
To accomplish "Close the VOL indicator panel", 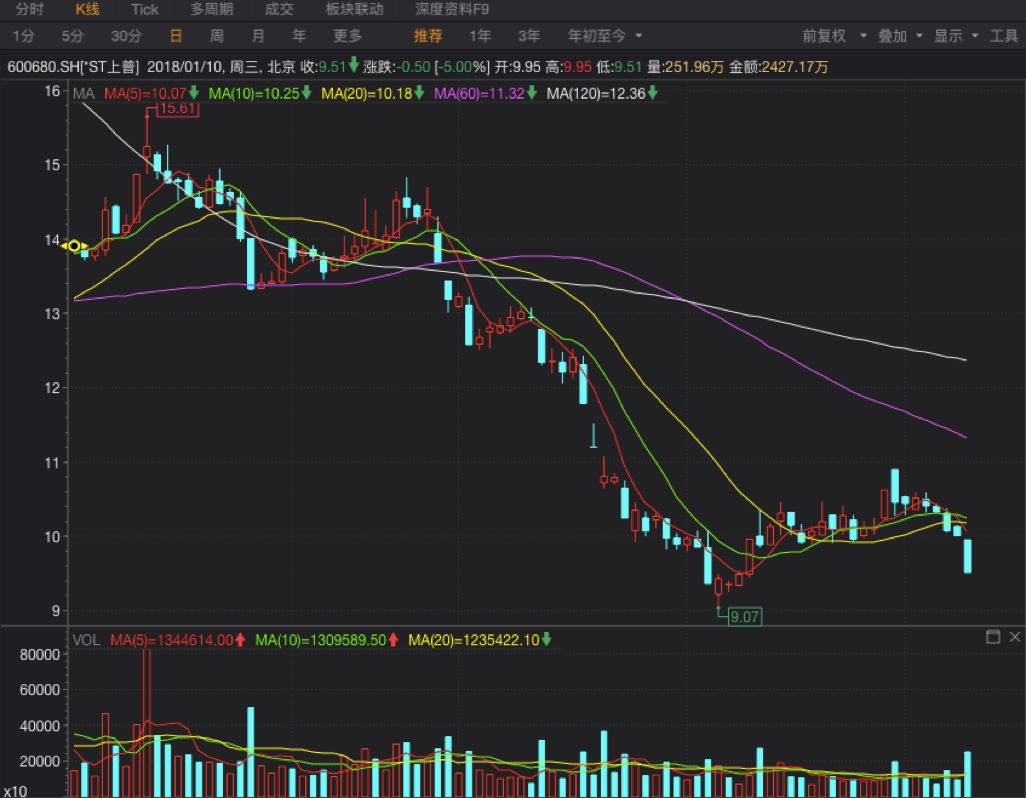I will pos(1014,637).
